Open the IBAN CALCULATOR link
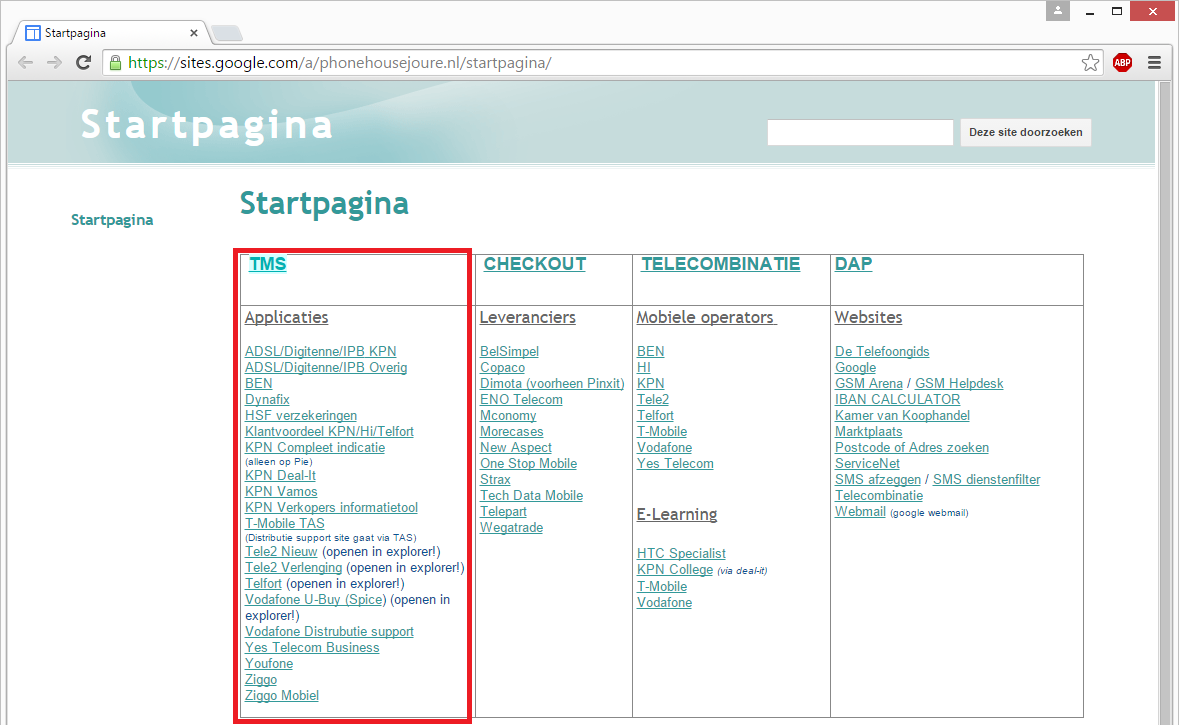The width and height of the screenshot is (1181, 725). [898, 400]
